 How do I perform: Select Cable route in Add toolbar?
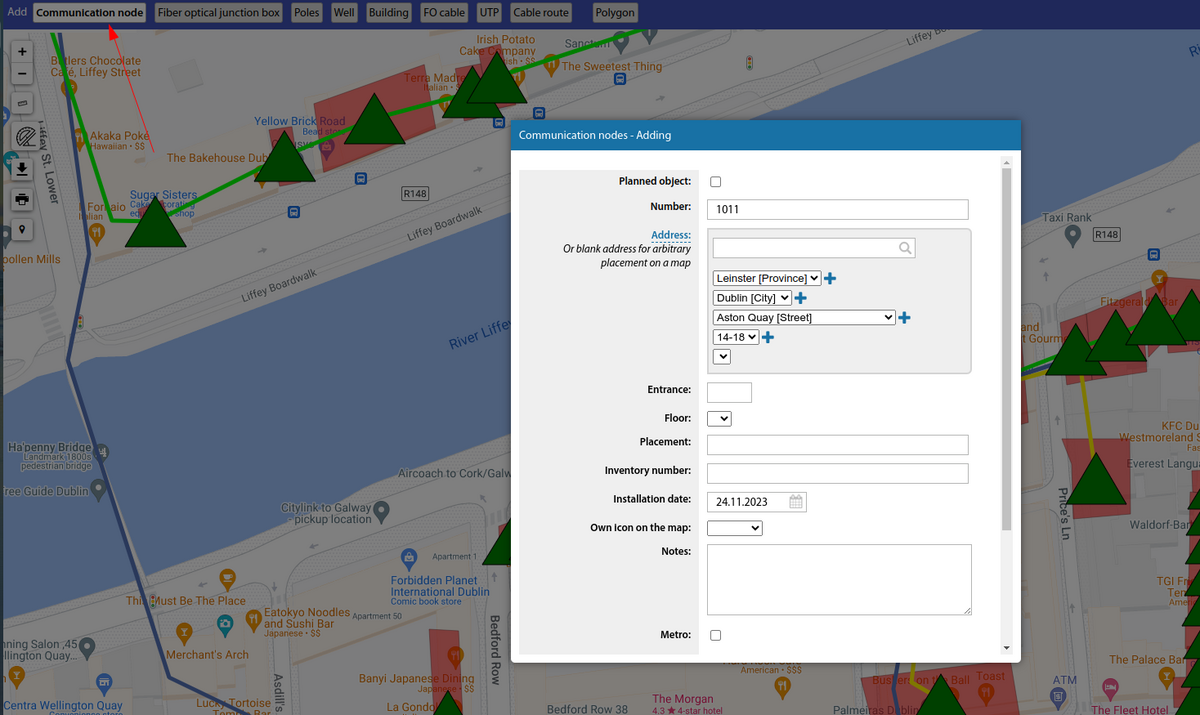pyautogui.click(x=541, y=13)
